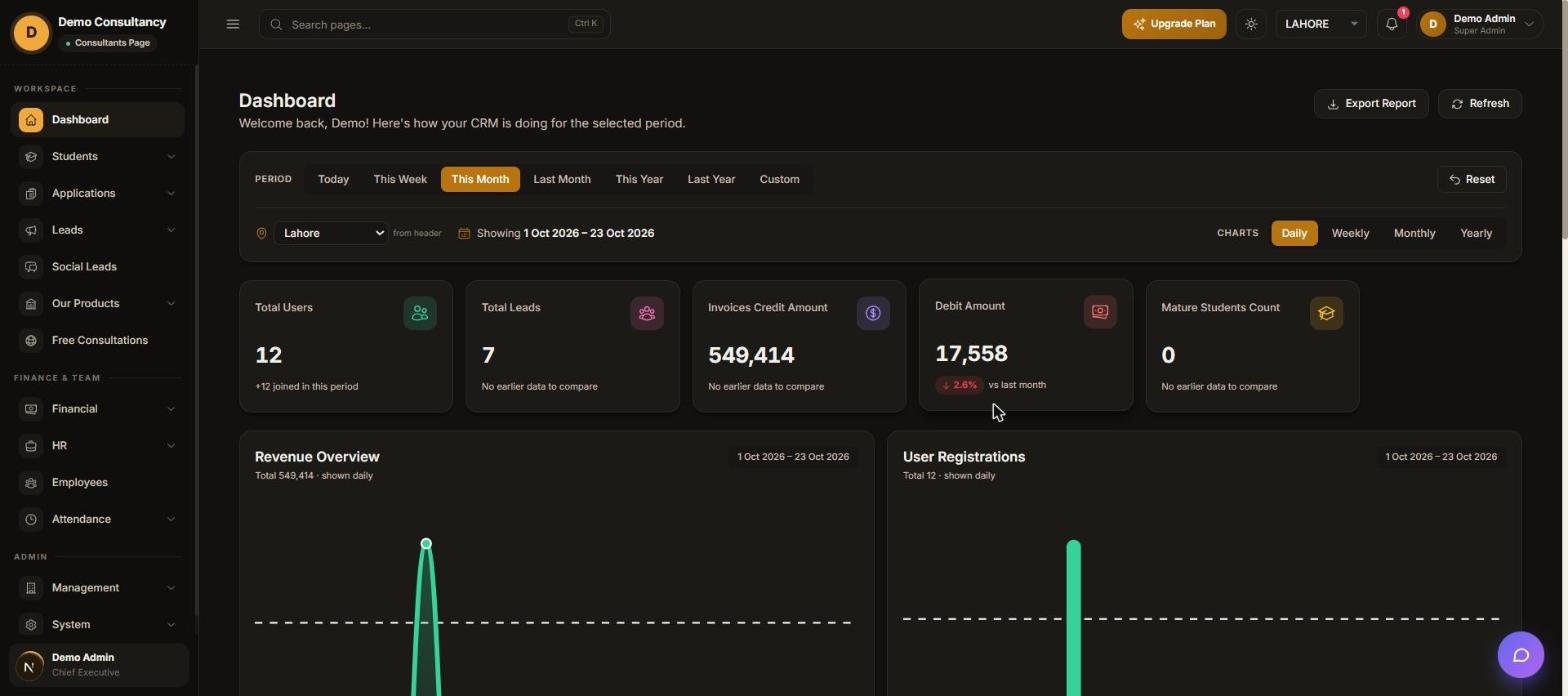The image size is (1568, 696).
Task: Expand the Attendance menu chevron
Action: 171,519
